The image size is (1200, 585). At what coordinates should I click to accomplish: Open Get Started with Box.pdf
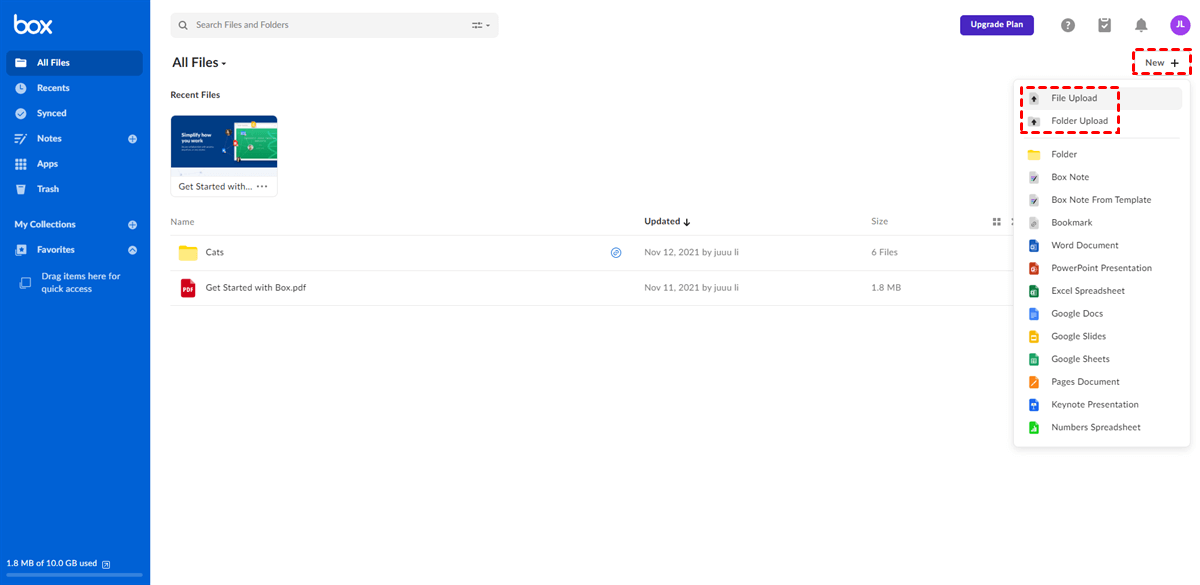(256, 288)
